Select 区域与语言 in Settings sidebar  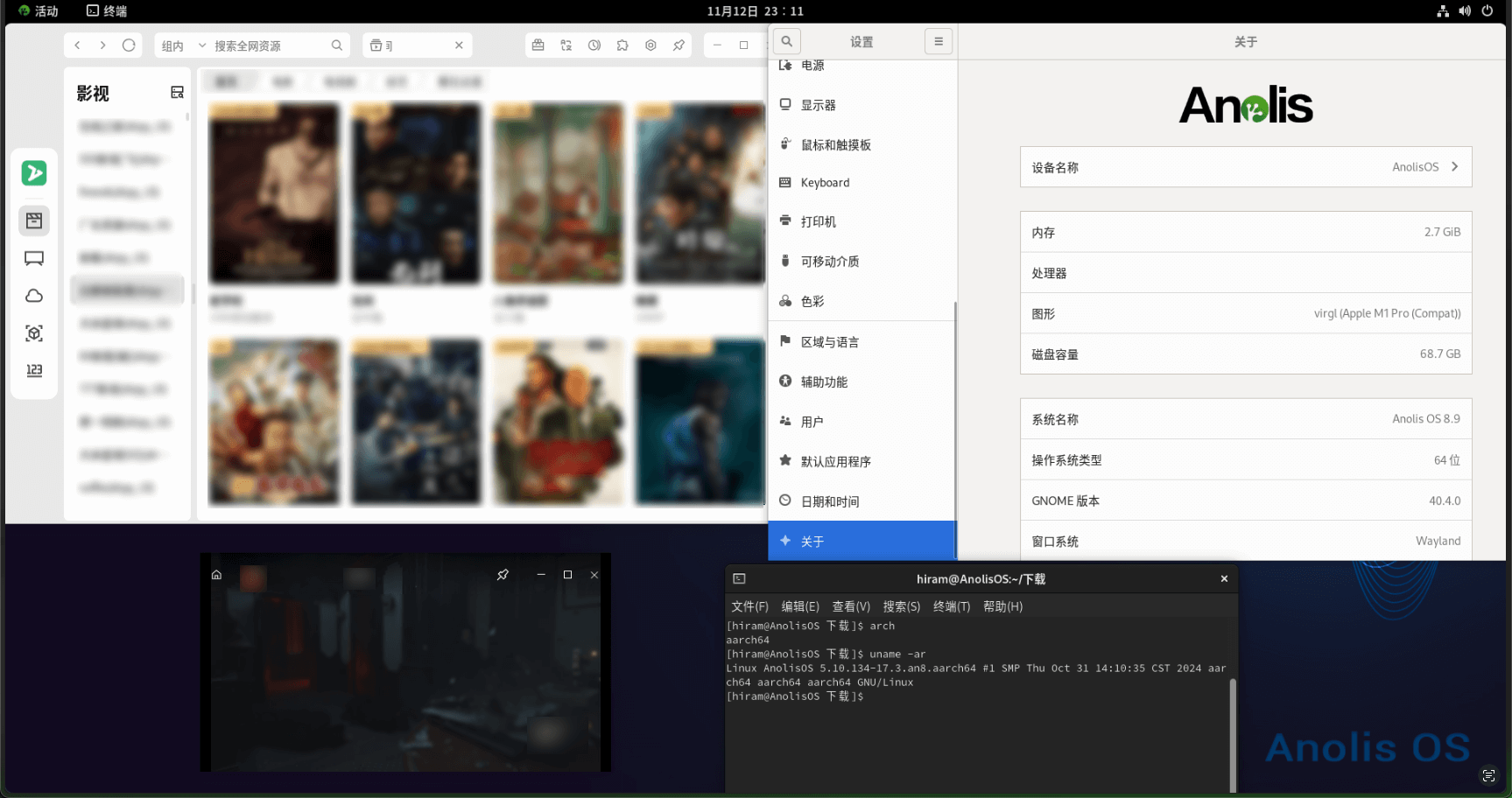click(x=829, y=342)
